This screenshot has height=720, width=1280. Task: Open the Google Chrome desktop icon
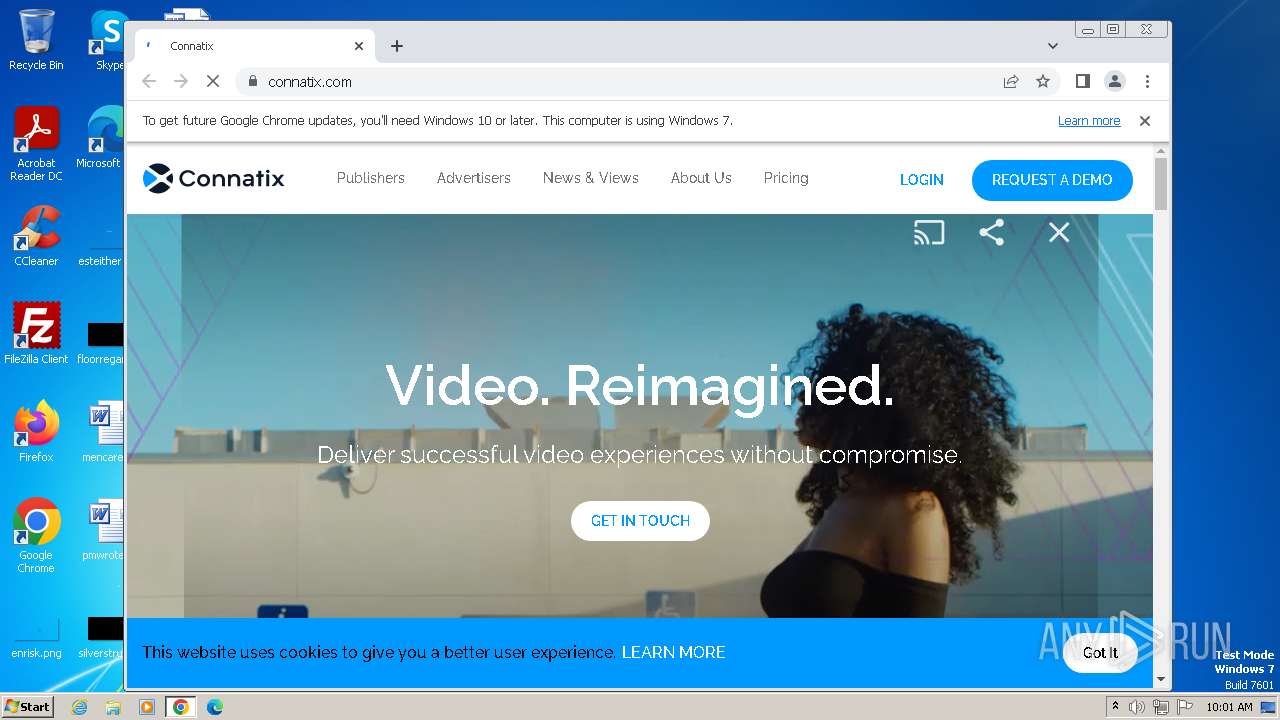pyautogui.click(x=36, y=536)
